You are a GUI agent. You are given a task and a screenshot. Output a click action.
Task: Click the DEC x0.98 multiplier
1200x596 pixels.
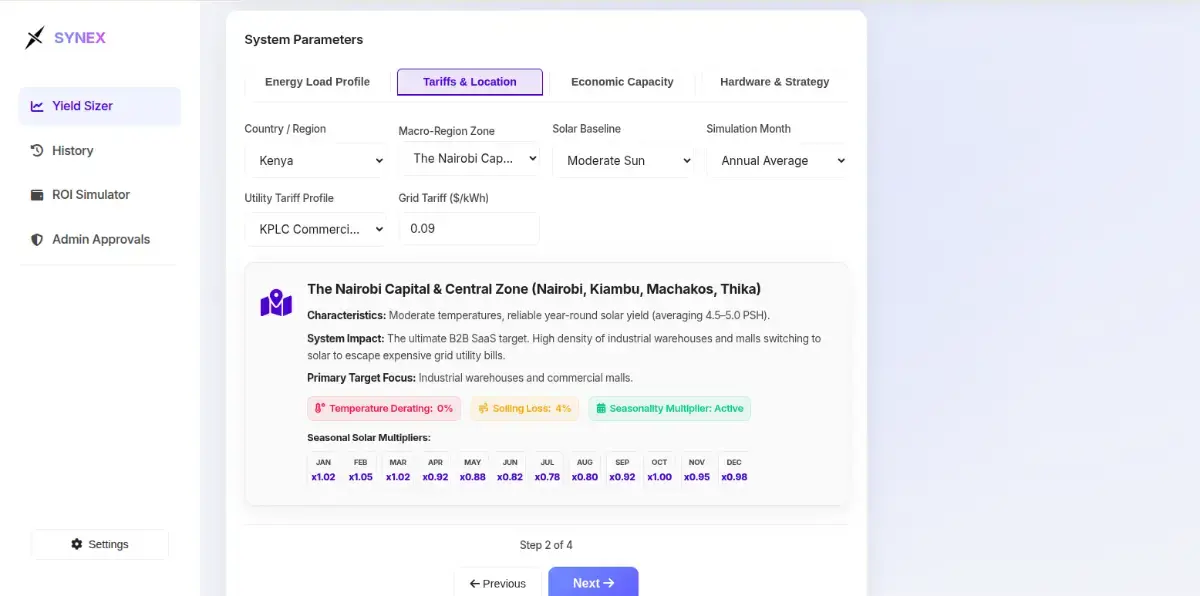734,470
